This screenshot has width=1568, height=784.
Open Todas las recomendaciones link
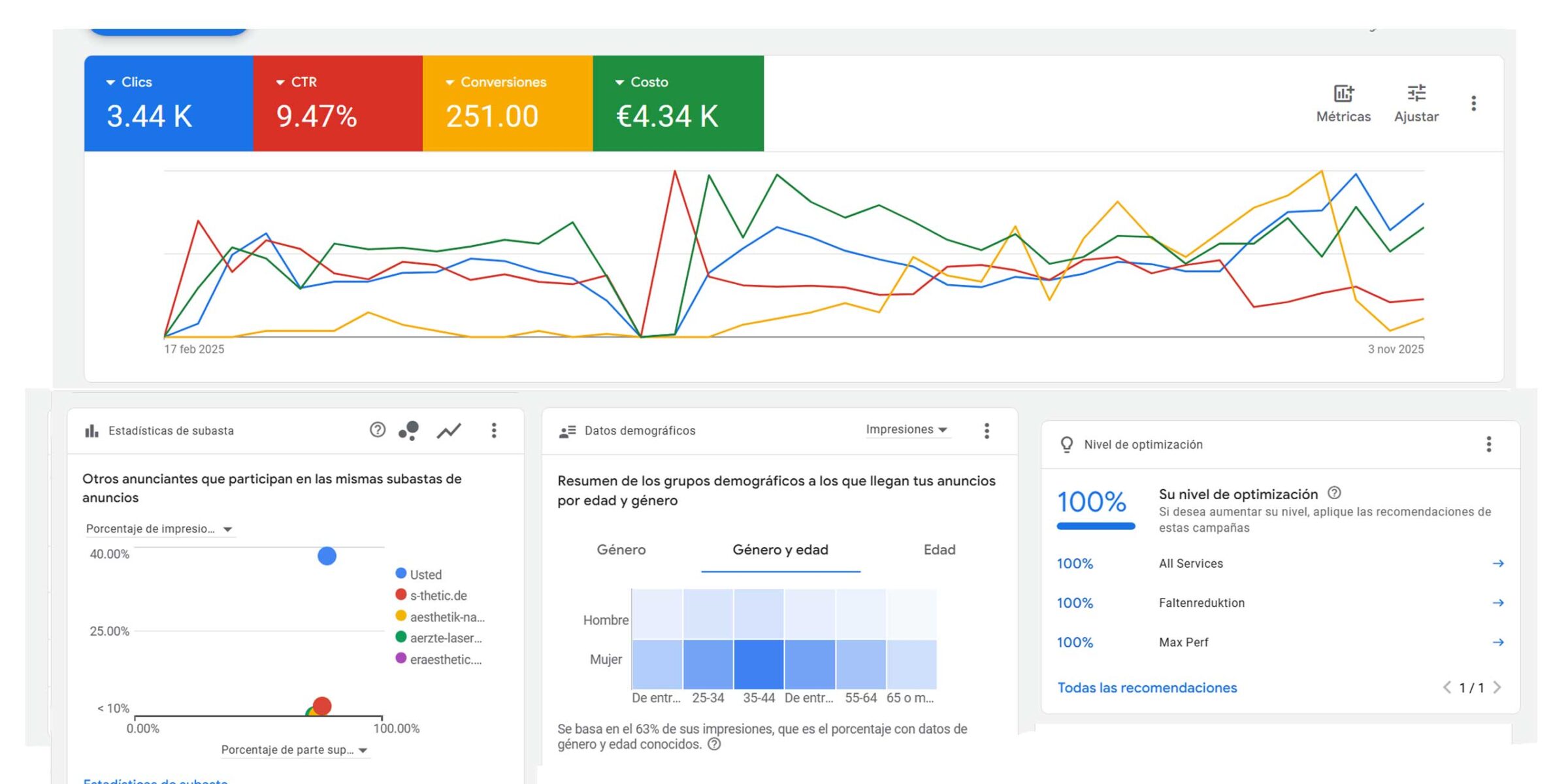(x=1147, y=687)
